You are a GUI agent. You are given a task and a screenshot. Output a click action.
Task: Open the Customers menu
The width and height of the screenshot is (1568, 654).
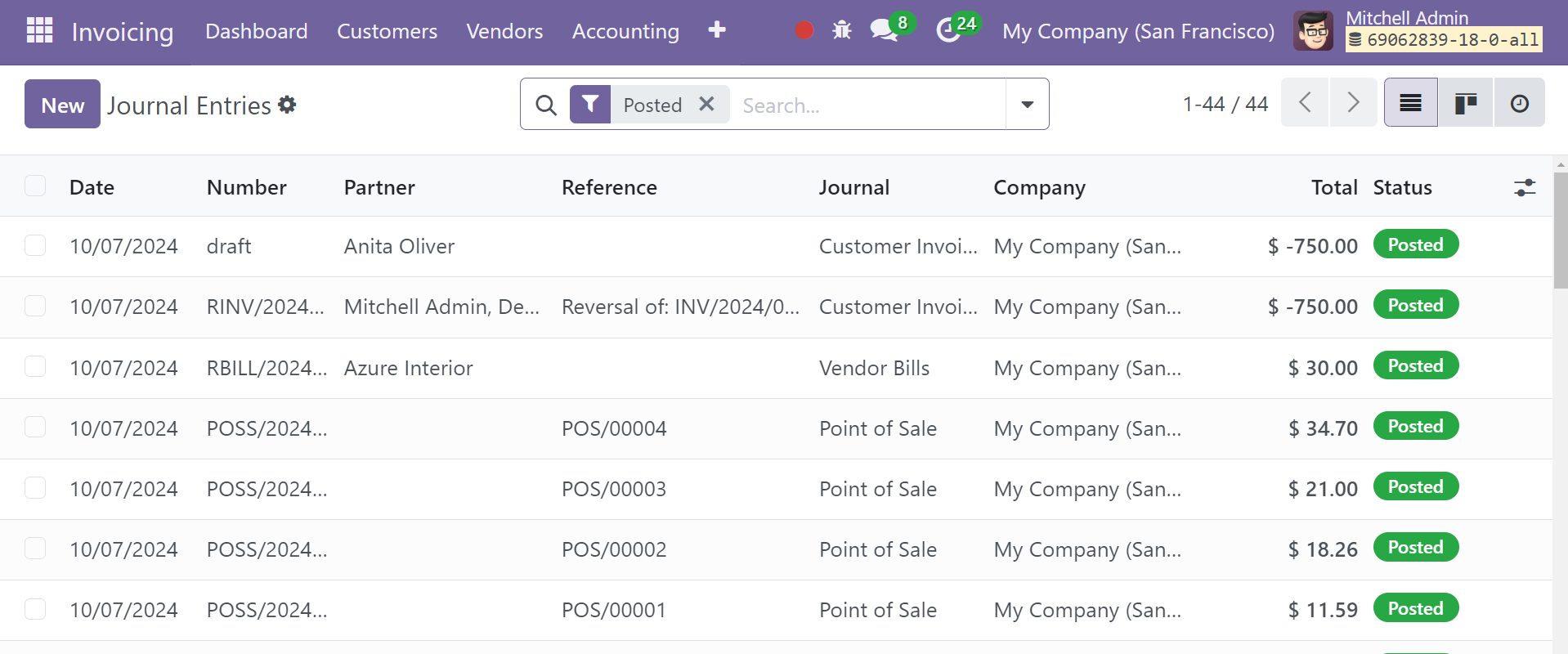point(387,31)
